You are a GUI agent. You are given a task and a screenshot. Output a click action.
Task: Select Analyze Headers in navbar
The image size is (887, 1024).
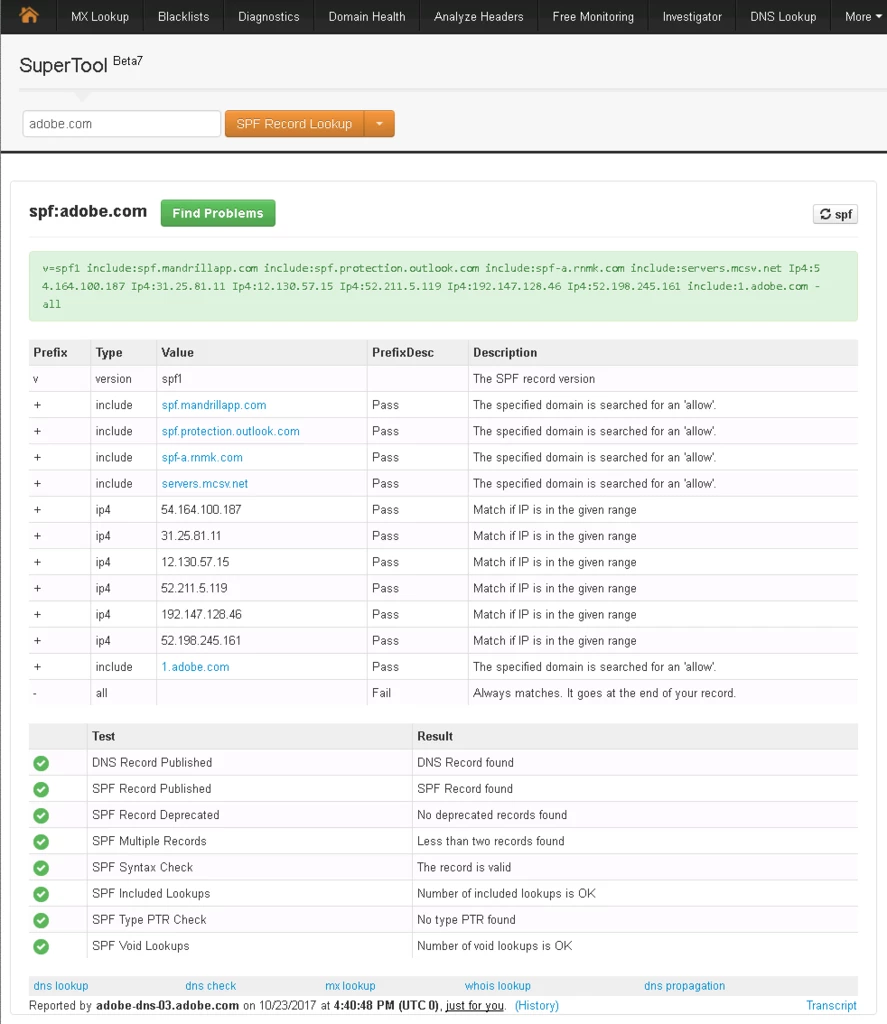(x=479, y=16)
